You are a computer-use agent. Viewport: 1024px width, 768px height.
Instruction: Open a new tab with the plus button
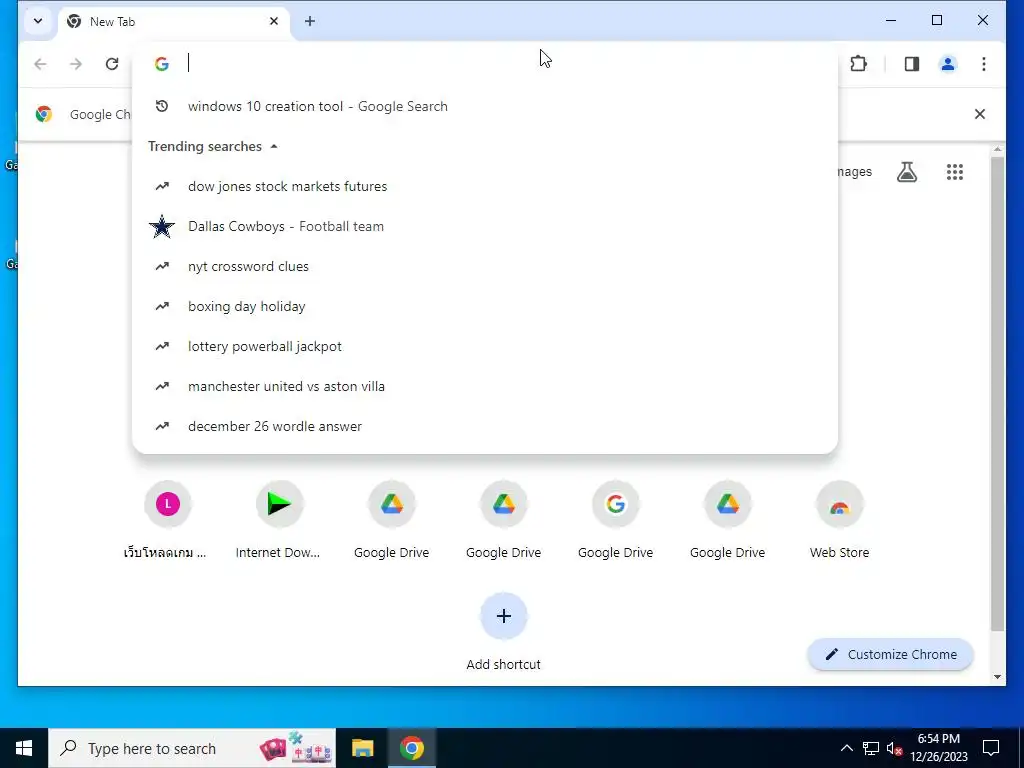[x=310, y=22]
